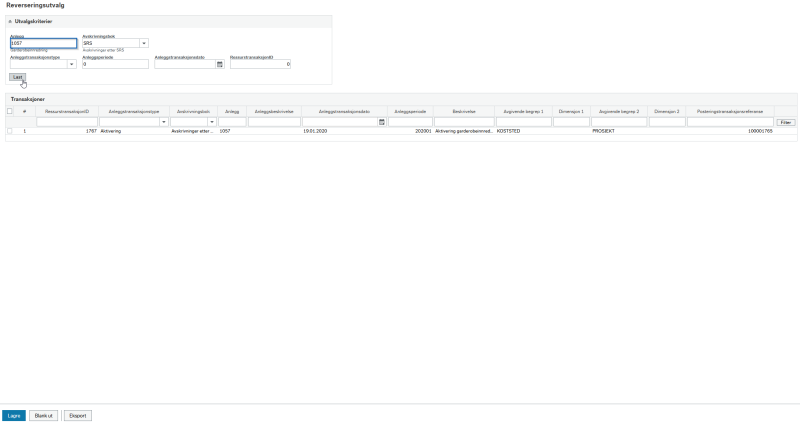This screenshot has width=800, height=424.
Task: Click the Beskrivelse table filter box
Action: point(464,122)
